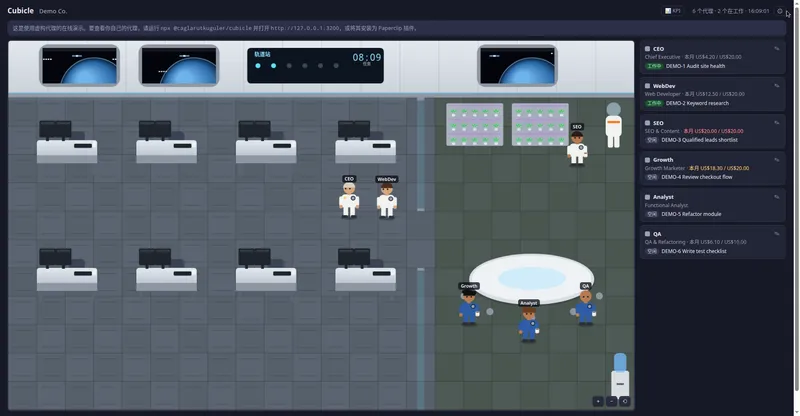
Task: Edit the Growth agent via pencil icon
Action: [777, 160]
